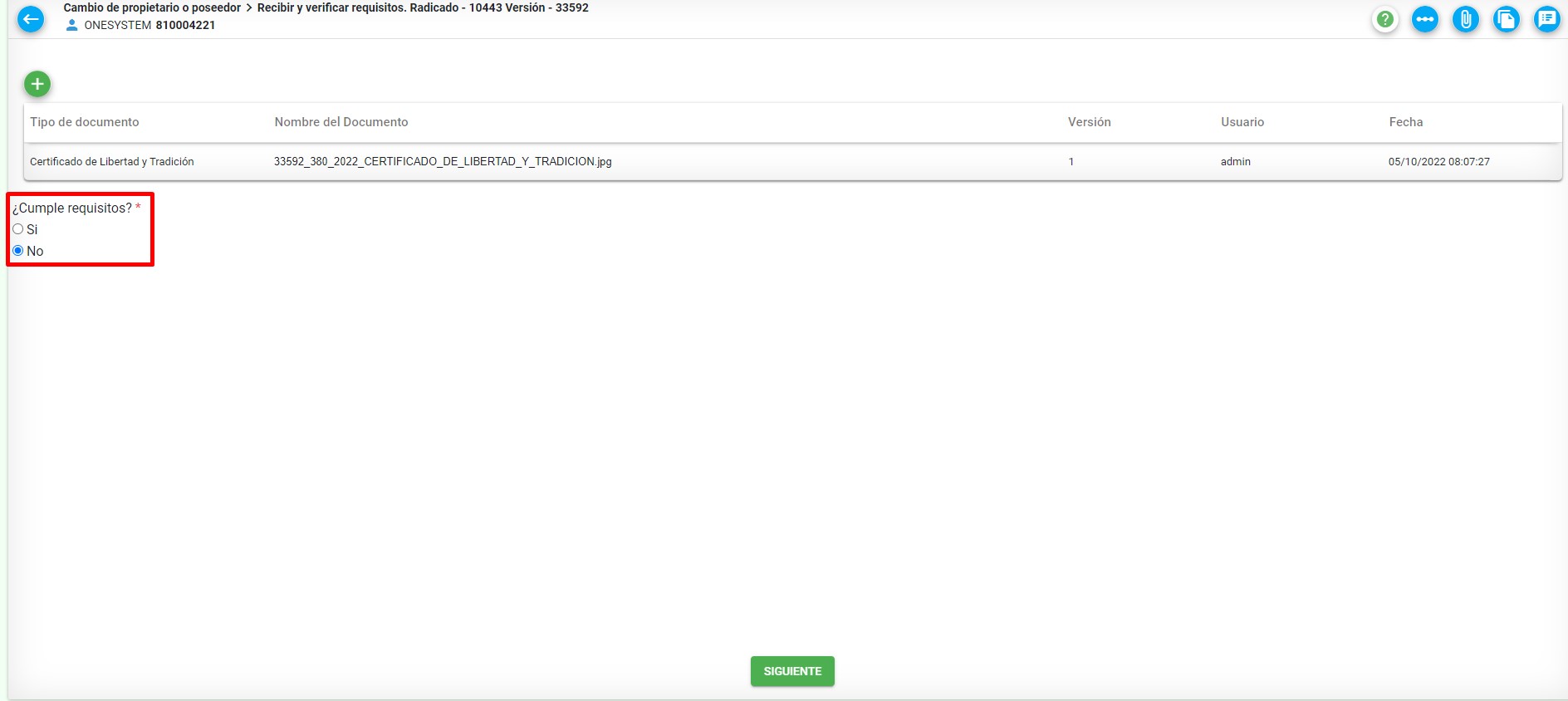Open the documents copy icon
The height and width of the screenshot is (701, 1568).
pos(1506,18)
